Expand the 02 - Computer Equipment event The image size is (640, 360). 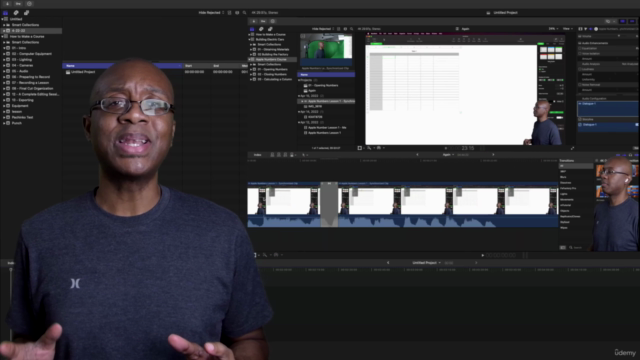4,54
